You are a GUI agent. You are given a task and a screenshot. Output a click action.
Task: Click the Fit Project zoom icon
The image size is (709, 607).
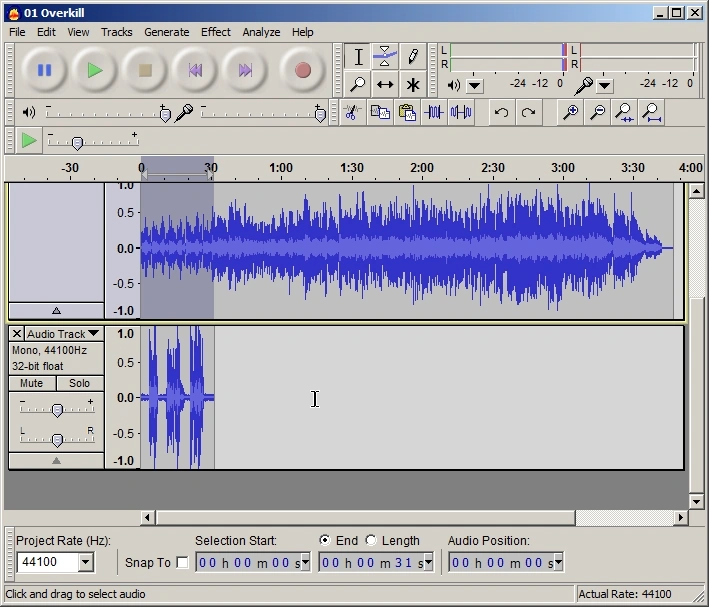[652, 113]
